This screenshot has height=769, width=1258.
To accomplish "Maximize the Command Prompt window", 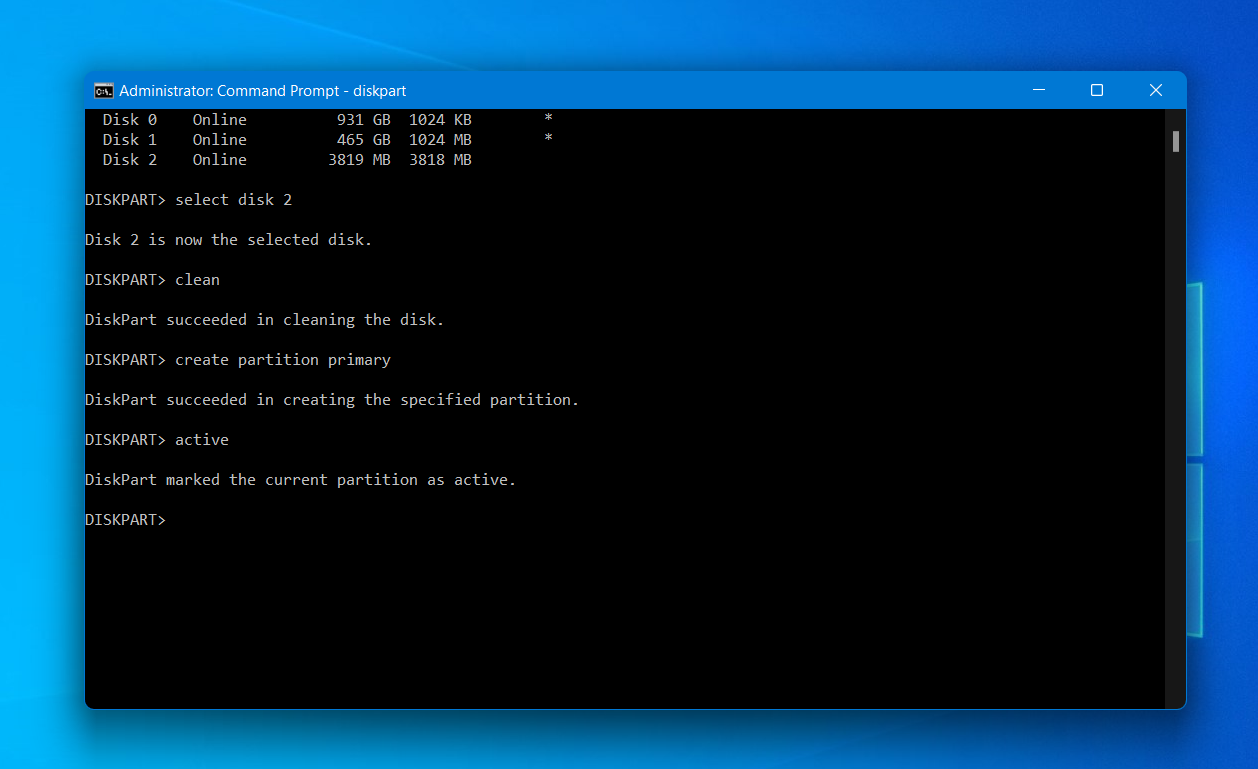I will pyautogui.click(x=1097, y=90).
